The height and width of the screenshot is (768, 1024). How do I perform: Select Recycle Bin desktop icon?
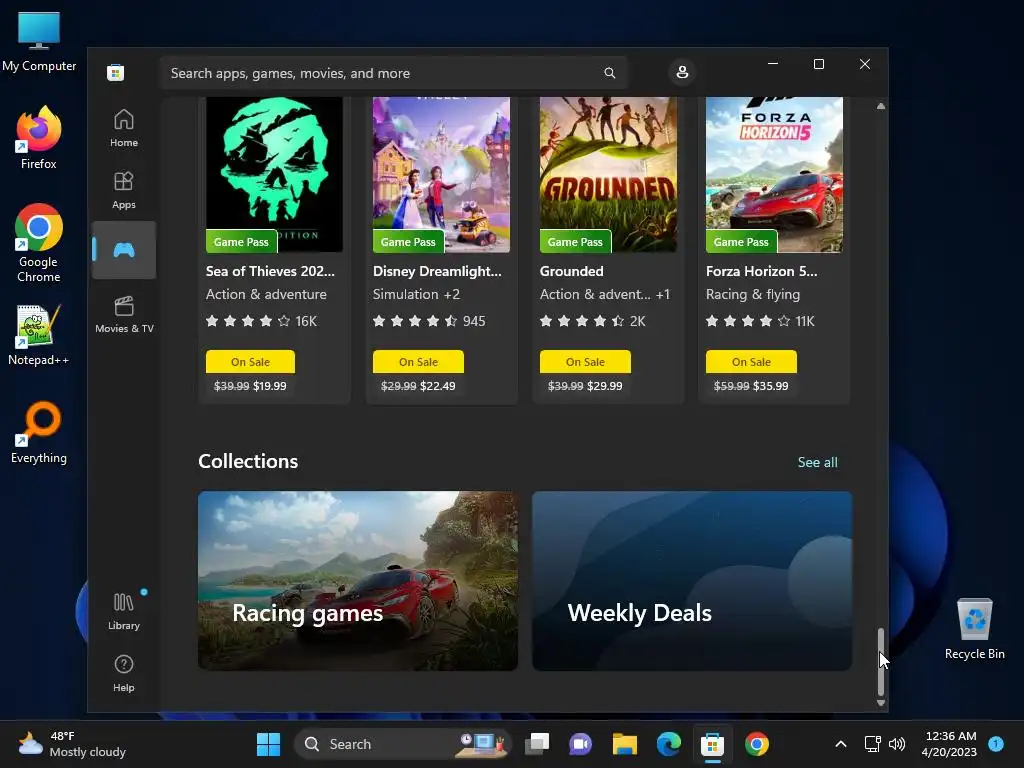pos(974,628)
